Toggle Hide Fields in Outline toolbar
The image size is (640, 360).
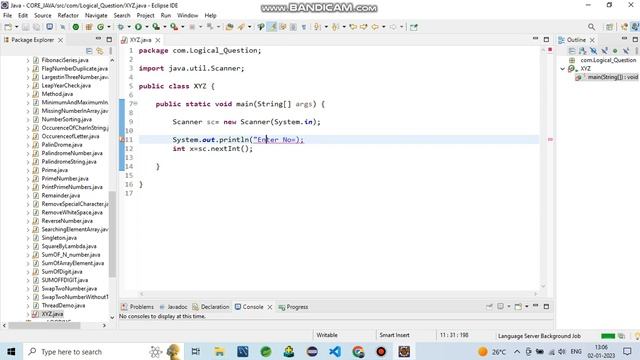click(x=593, y=51)
